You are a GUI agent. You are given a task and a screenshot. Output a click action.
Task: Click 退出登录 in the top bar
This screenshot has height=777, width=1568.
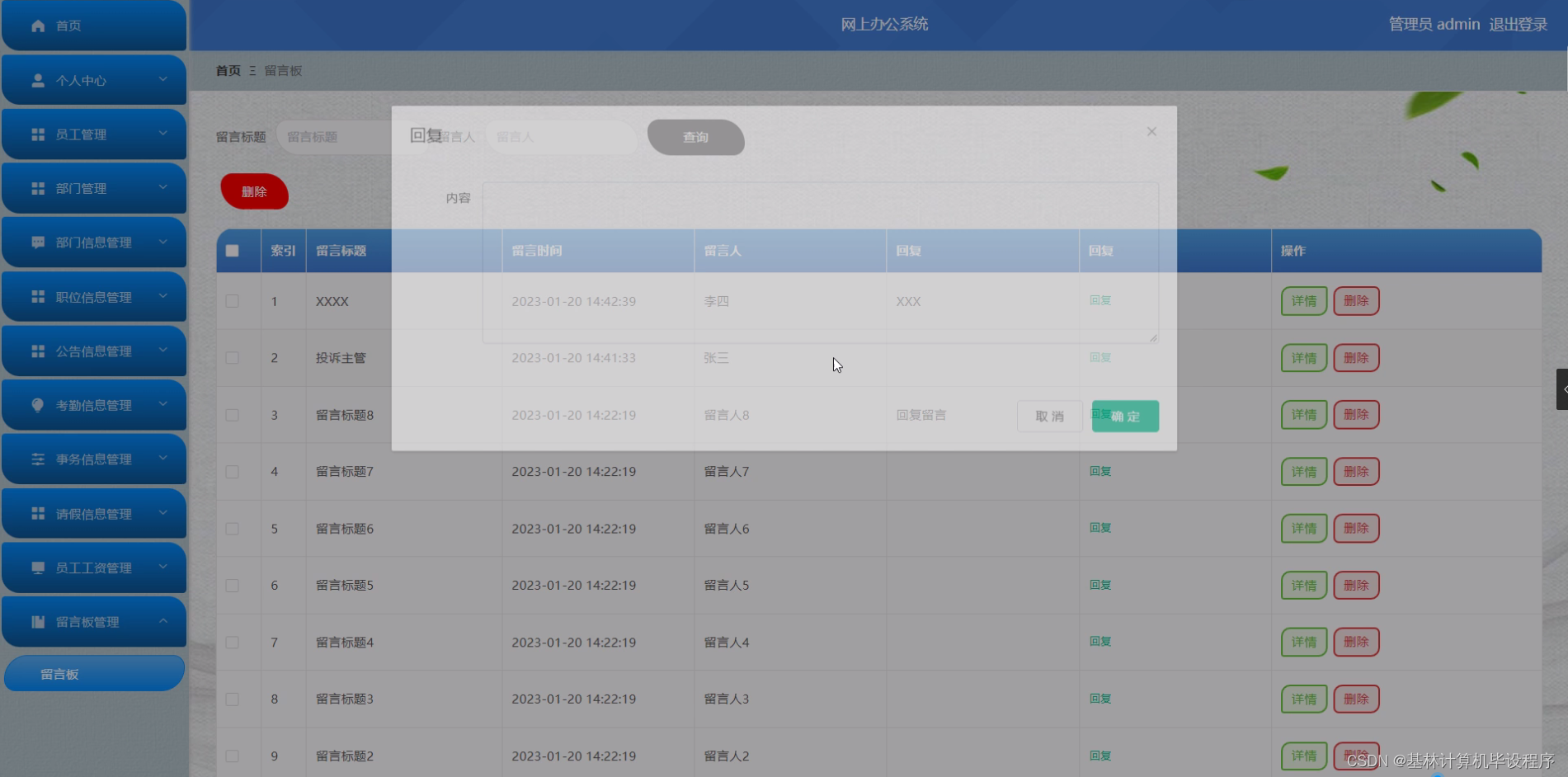point(1520,24)
